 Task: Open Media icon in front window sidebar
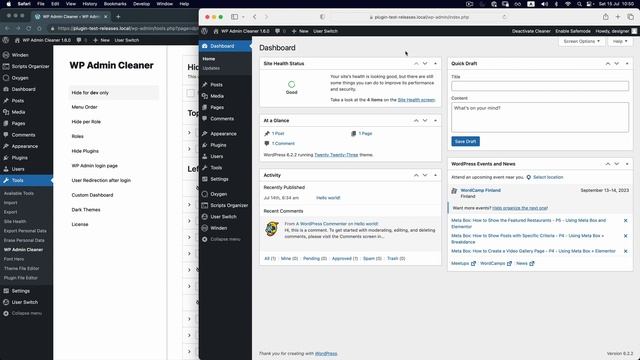pos(205,96)
